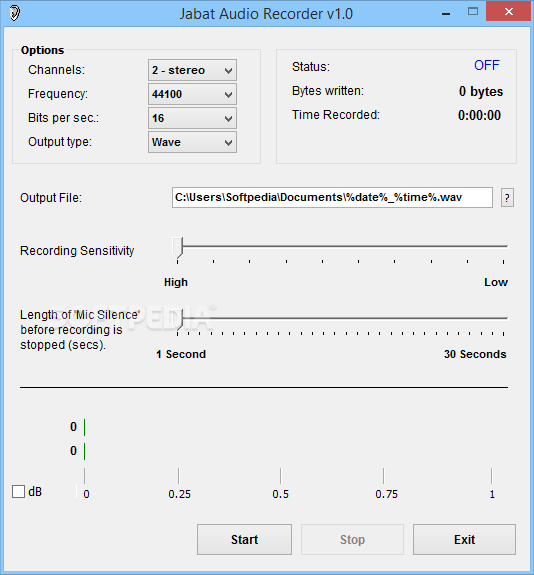This screenshot has width=534, height=575.
Task: Open the Channels dropdown showing 2 - stereo
Action: (x=192, y=70)
